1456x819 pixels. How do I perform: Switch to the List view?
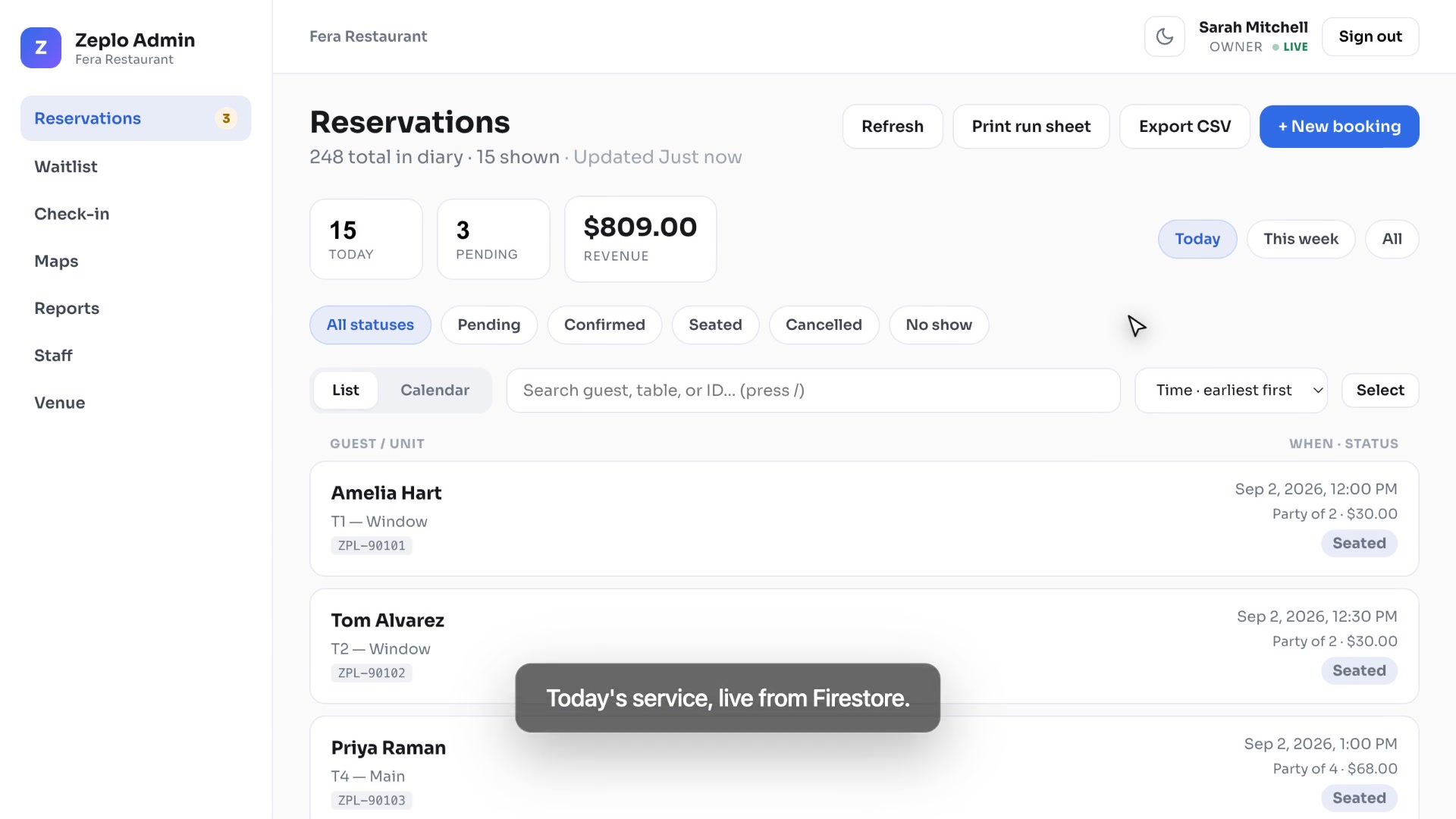point(345,391)
